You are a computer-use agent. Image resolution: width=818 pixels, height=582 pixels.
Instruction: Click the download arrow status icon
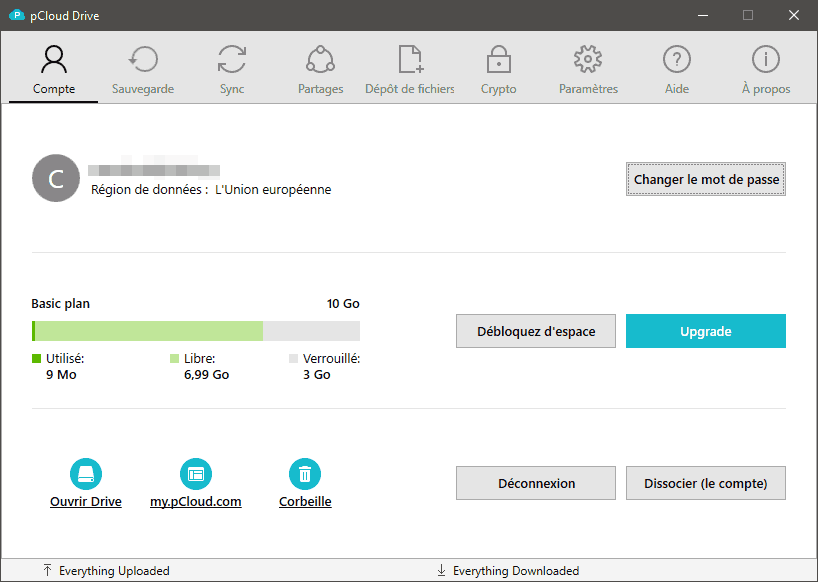441,570
